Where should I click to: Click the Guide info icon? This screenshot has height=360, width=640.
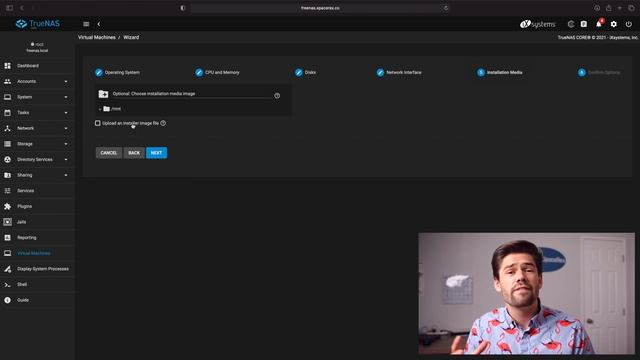pyautogui.click(x=7, y=300)
